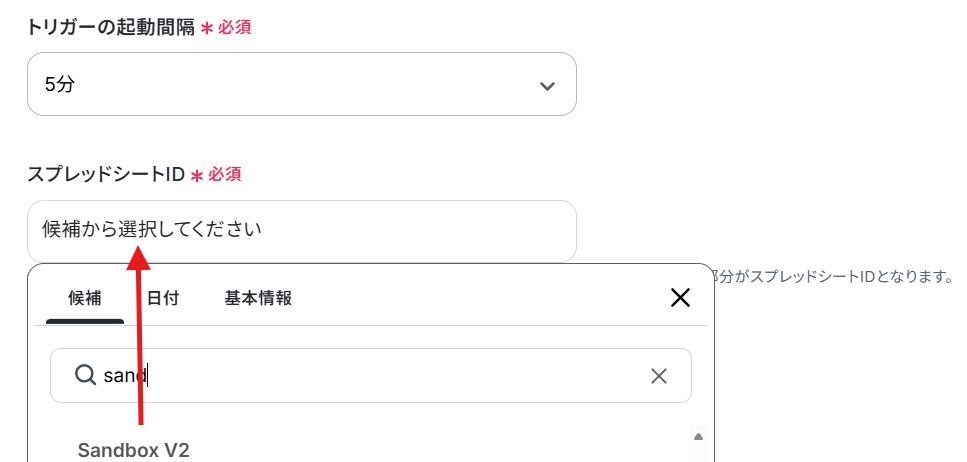Switch to the 候補 tab
This screenshot has width=967, height=462.
pyautogui.click(x=85, y=299)
